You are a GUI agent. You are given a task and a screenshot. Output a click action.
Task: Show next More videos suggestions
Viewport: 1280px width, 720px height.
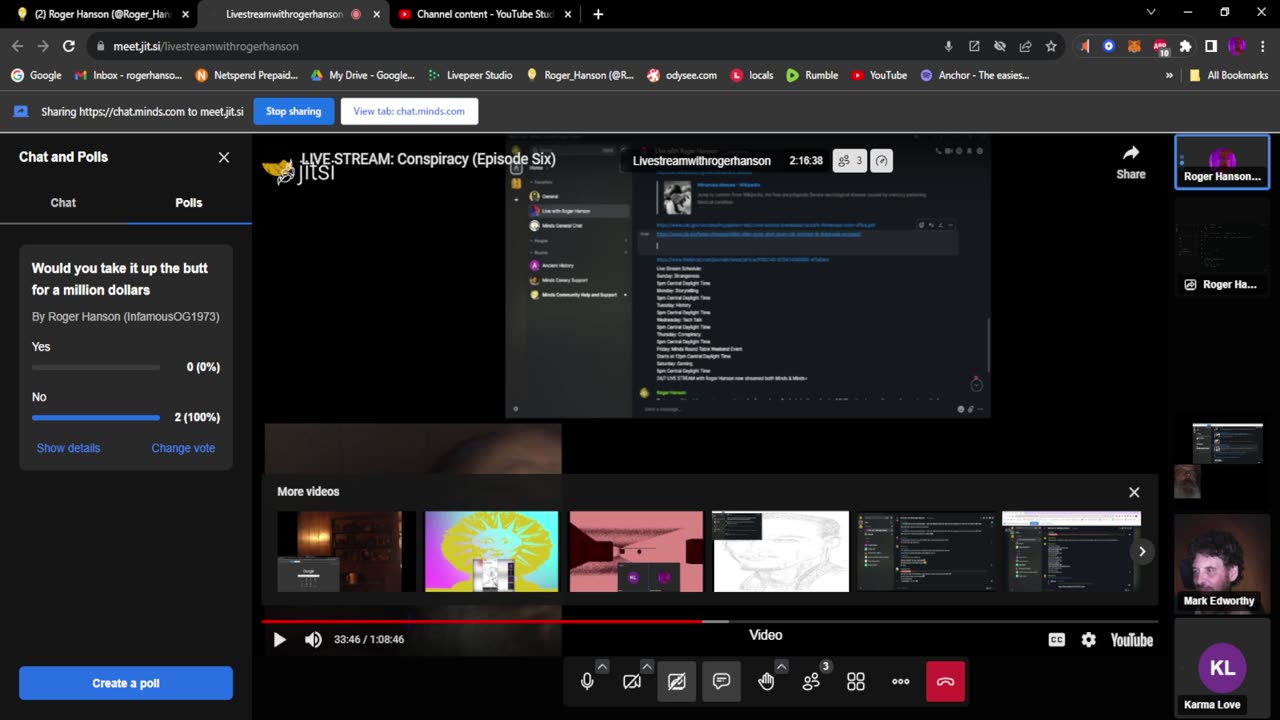pyautogui.click(x=1142, y=551)
